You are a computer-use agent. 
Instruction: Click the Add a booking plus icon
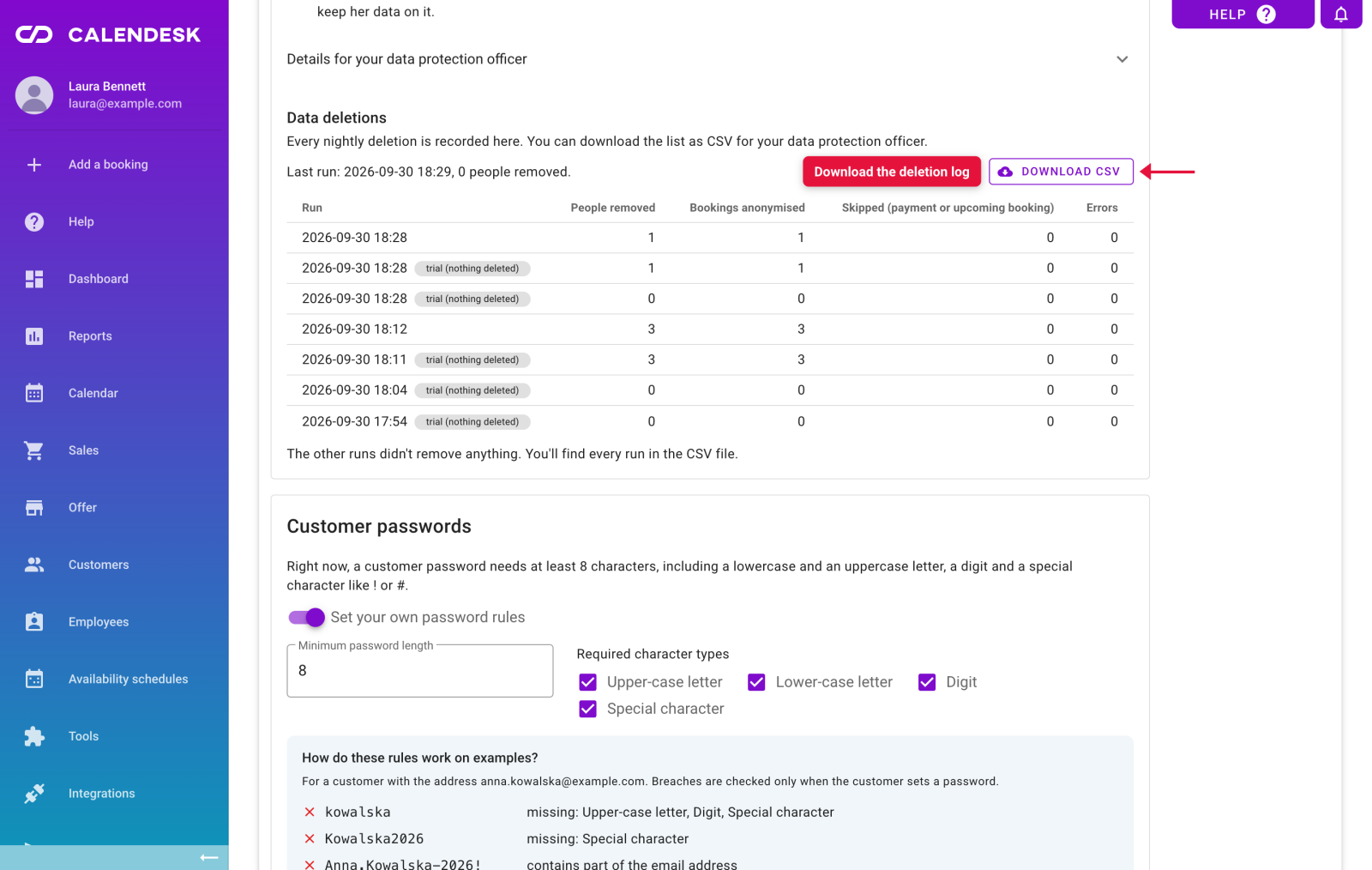(x=34, y=165)
